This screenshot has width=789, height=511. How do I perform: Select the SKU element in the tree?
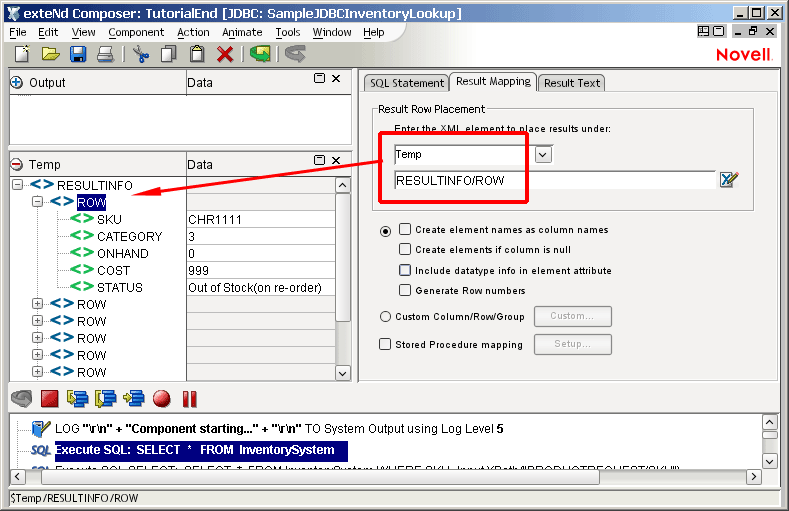tap(109, 219)
